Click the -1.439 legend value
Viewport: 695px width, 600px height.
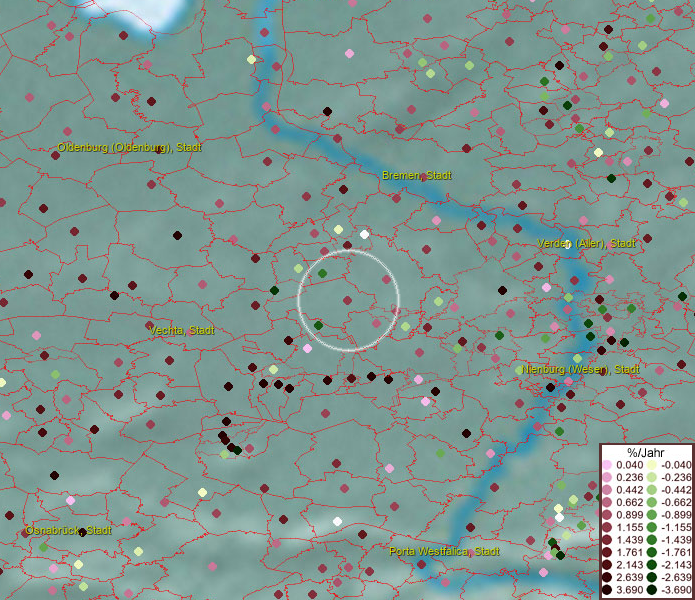(676, 540)
